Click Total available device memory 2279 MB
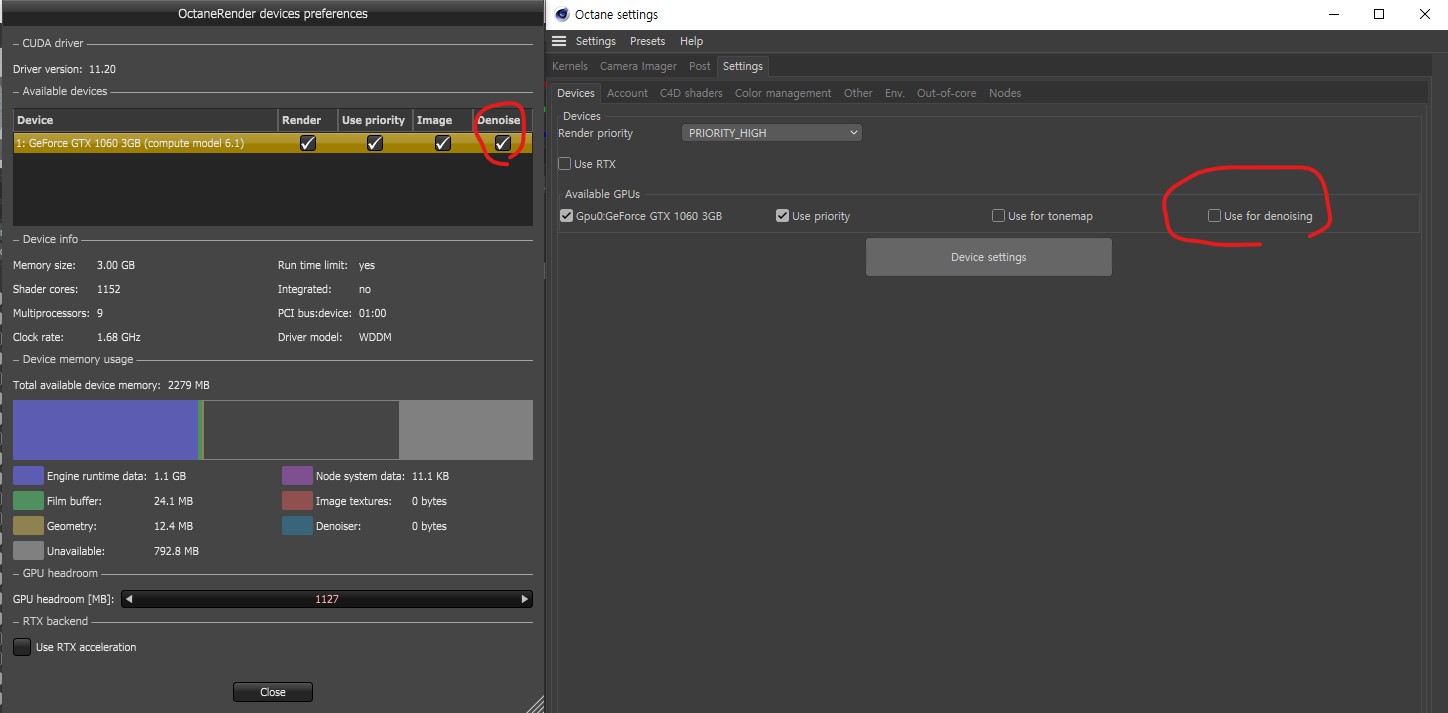The image size is (1448, 713). tap(111, 385)
